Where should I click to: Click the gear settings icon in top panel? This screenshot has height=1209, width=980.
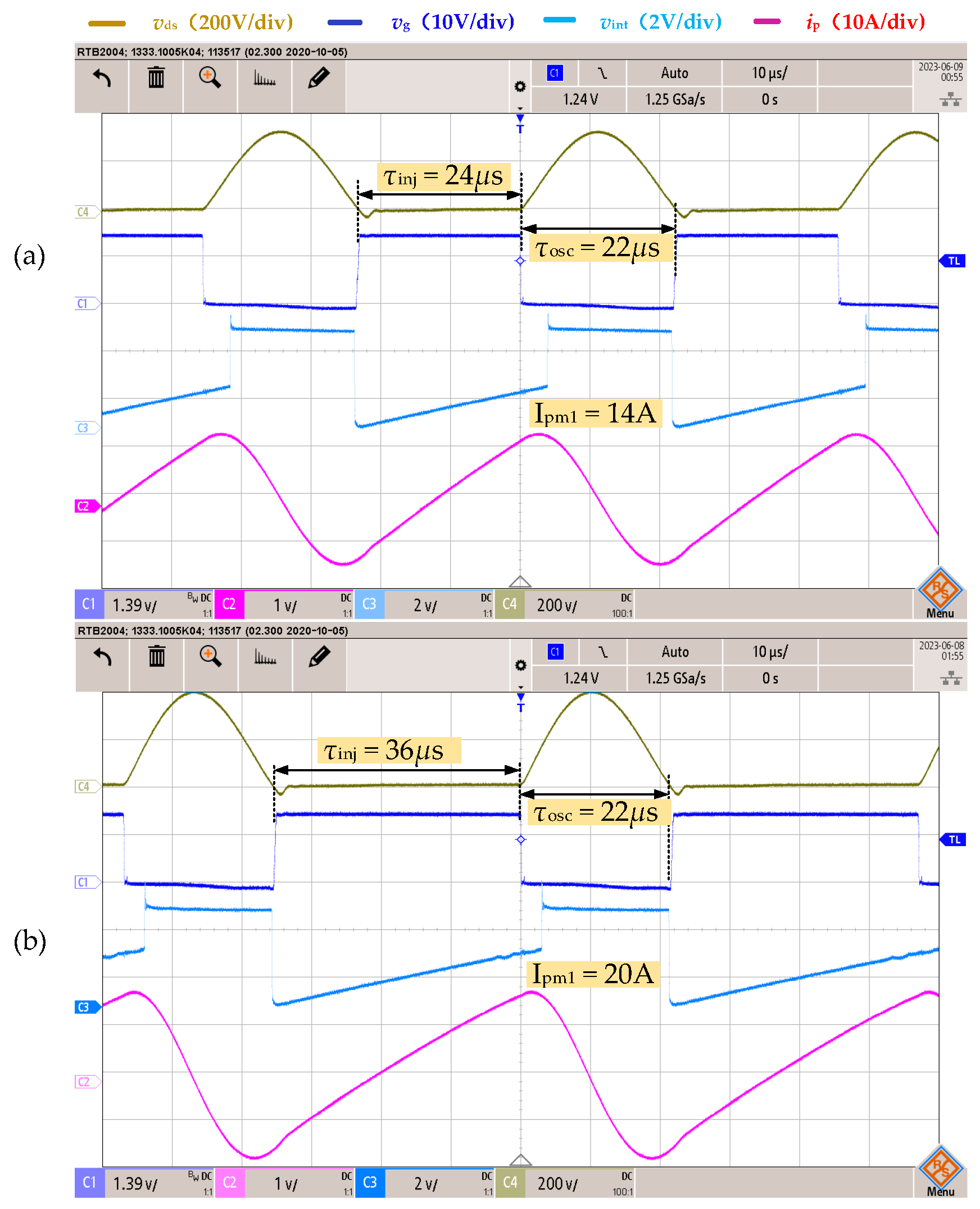(x=520, y=87)
